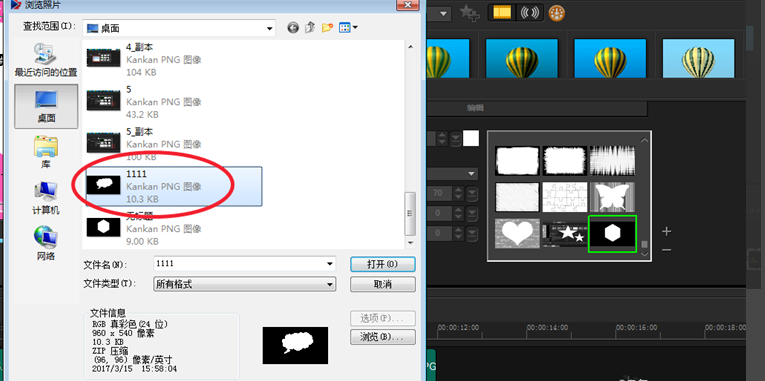Go back using the dialog's back arrow
Viewport: 765px width, 381px height.
coord(293,28)
